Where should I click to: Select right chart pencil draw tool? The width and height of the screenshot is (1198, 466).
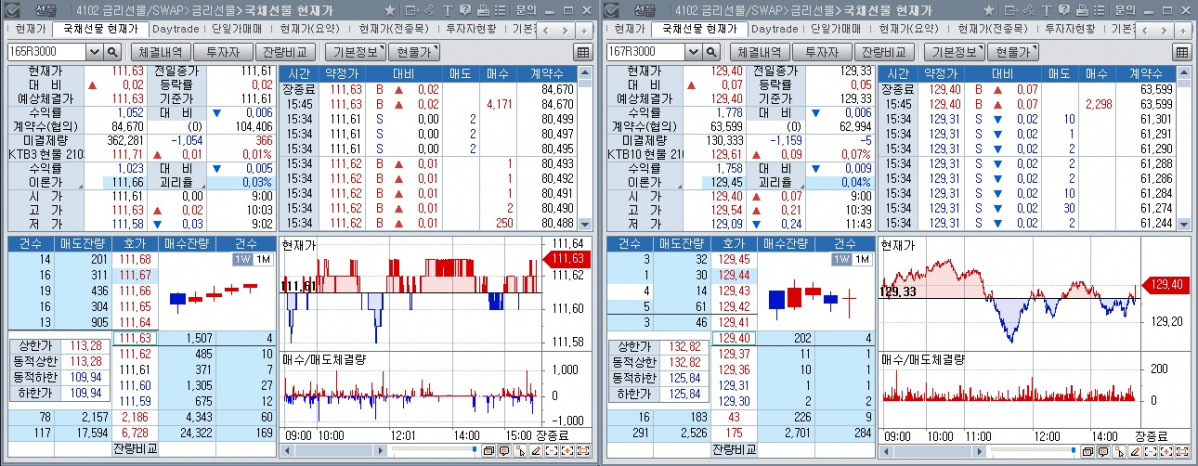point(1135,451)
